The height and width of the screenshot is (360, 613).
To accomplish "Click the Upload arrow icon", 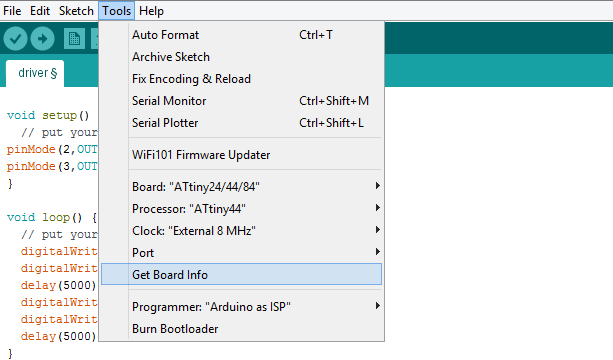I will [42, 38].
